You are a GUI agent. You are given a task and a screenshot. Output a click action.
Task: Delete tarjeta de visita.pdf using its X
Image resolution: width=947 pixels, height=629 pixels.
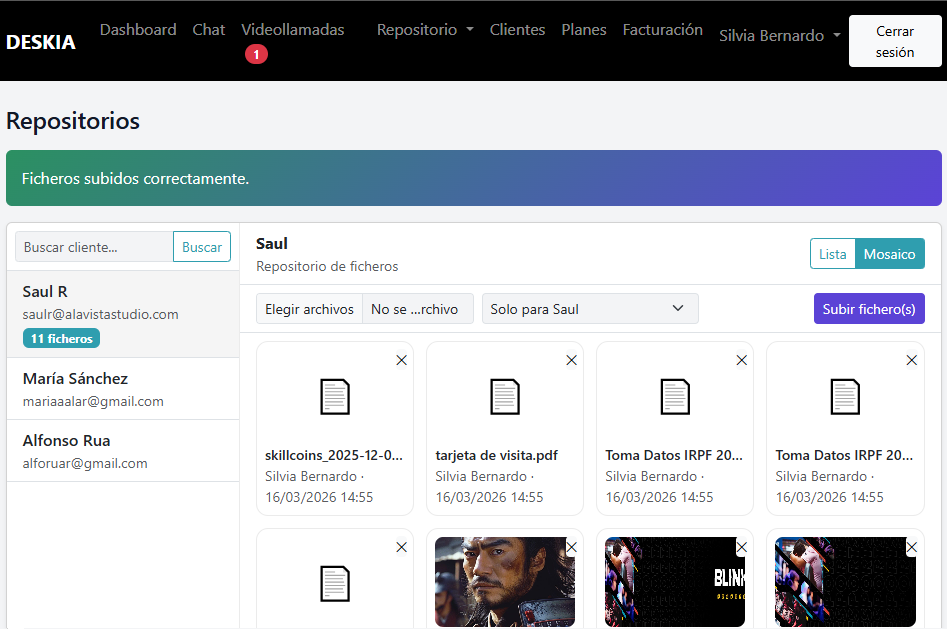click(x=571, y=360)
